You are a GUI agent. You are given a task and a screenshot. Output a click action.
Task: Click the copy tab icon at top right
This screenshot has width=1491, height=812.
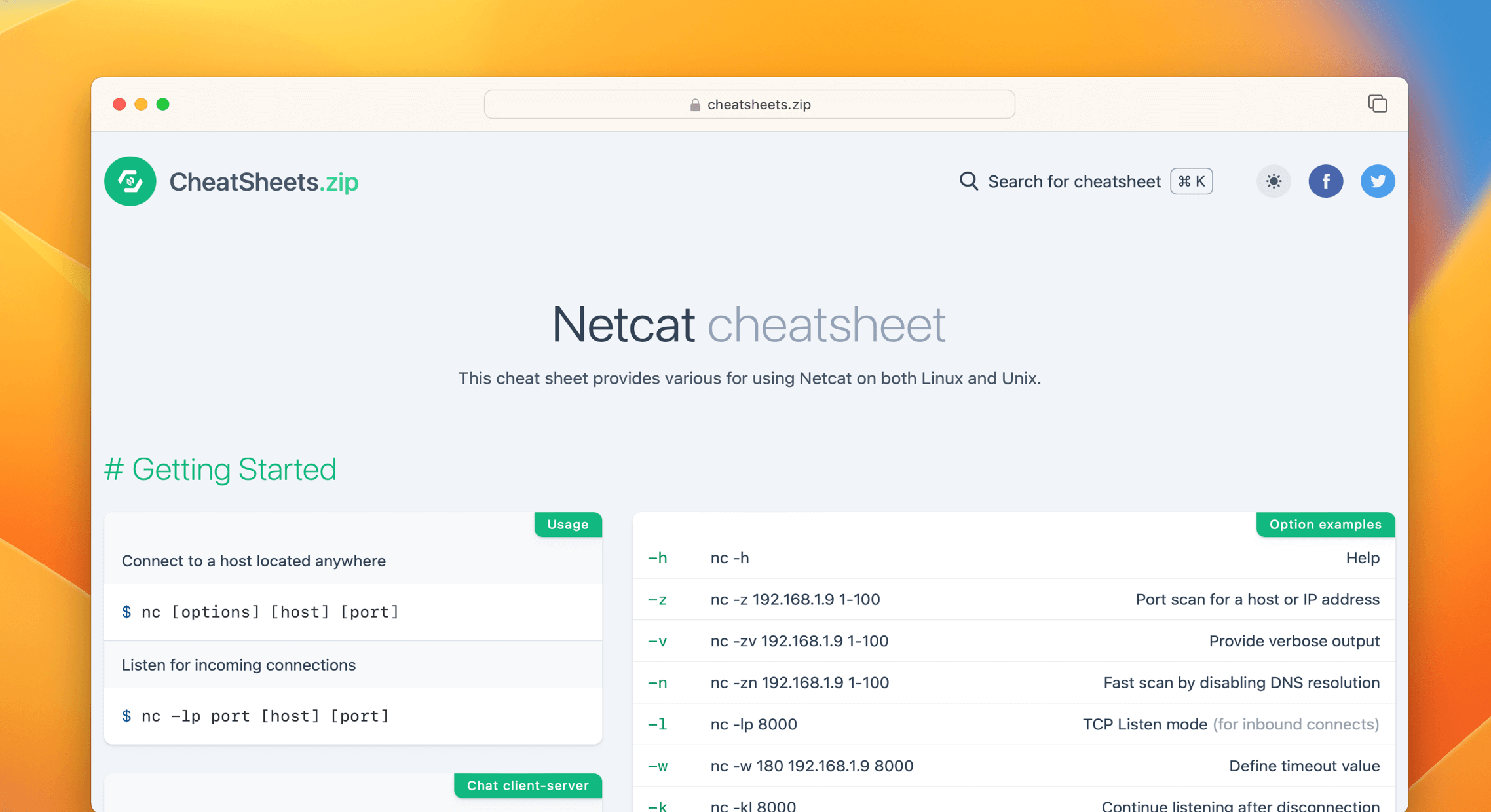[x=1378, y=103]
